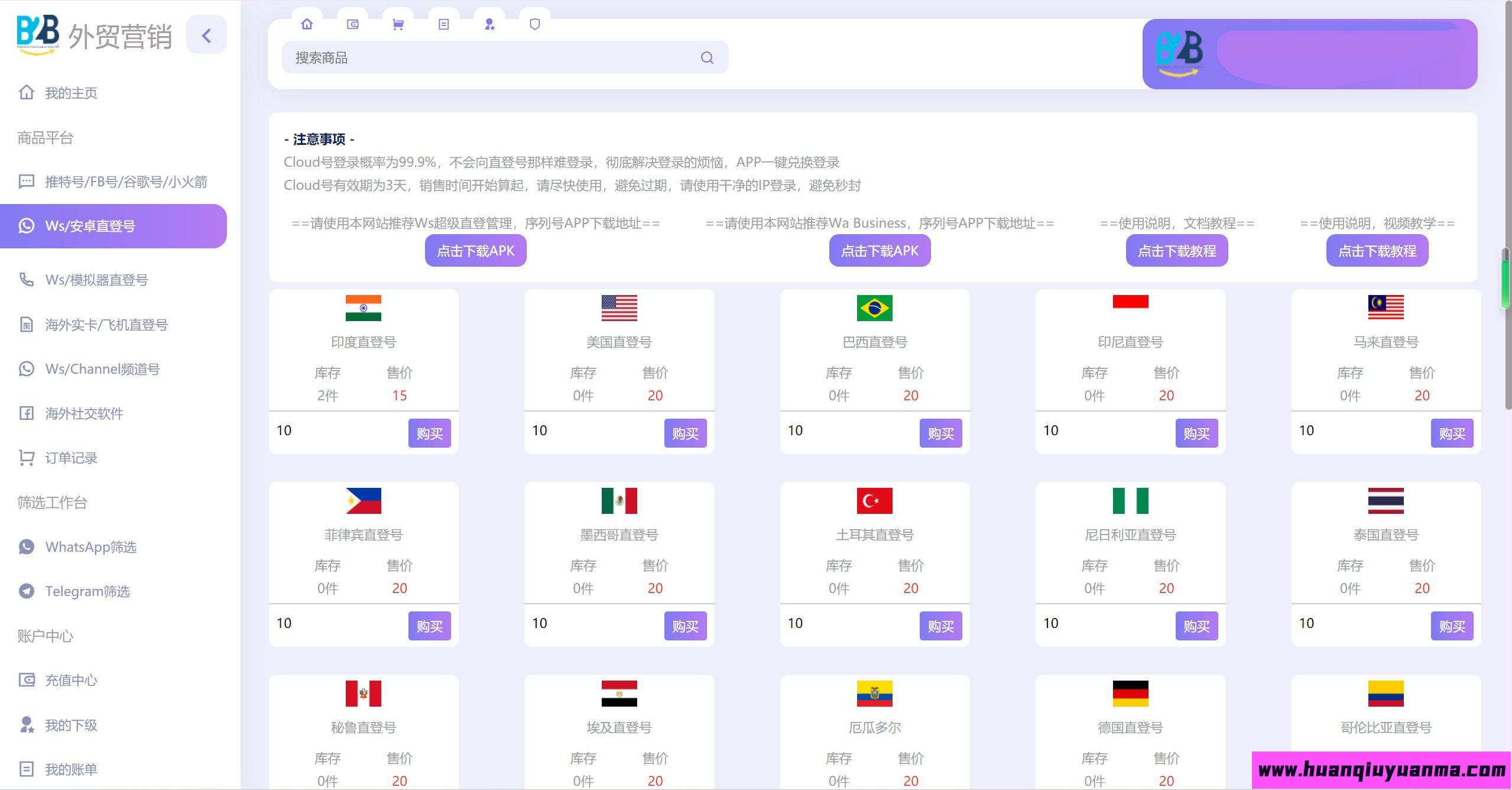Click the 哥伦比亚直登号 product title
The width and height of the screenshot is (1512, 790).
1386,727
